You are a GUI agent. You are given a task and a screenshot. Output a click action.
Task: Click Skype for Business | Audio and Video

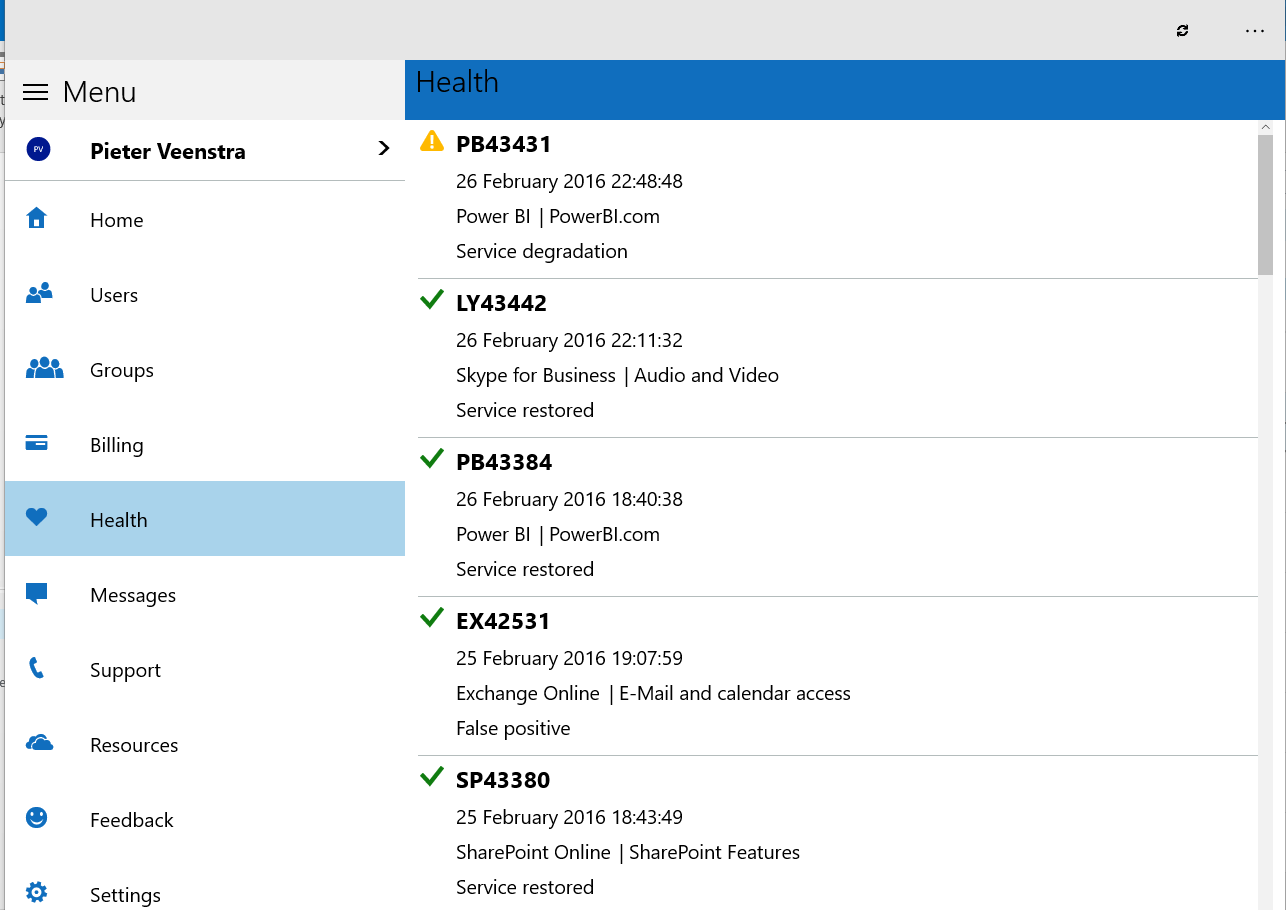click(617, 376)
